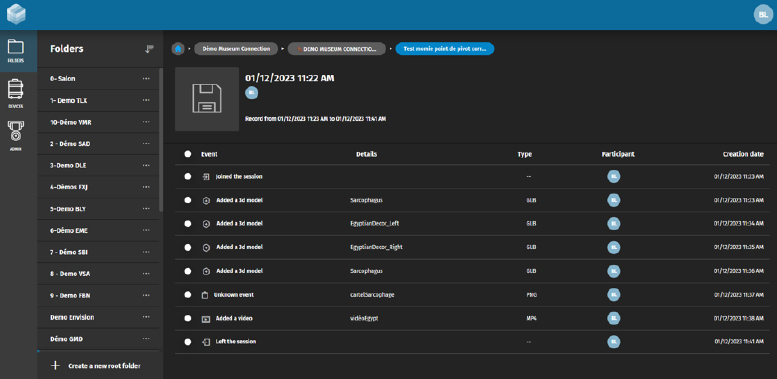This screenshot has width=777, height=379.
Task: Open the ellipsis menu for Demo Envision
Action: 146,317
